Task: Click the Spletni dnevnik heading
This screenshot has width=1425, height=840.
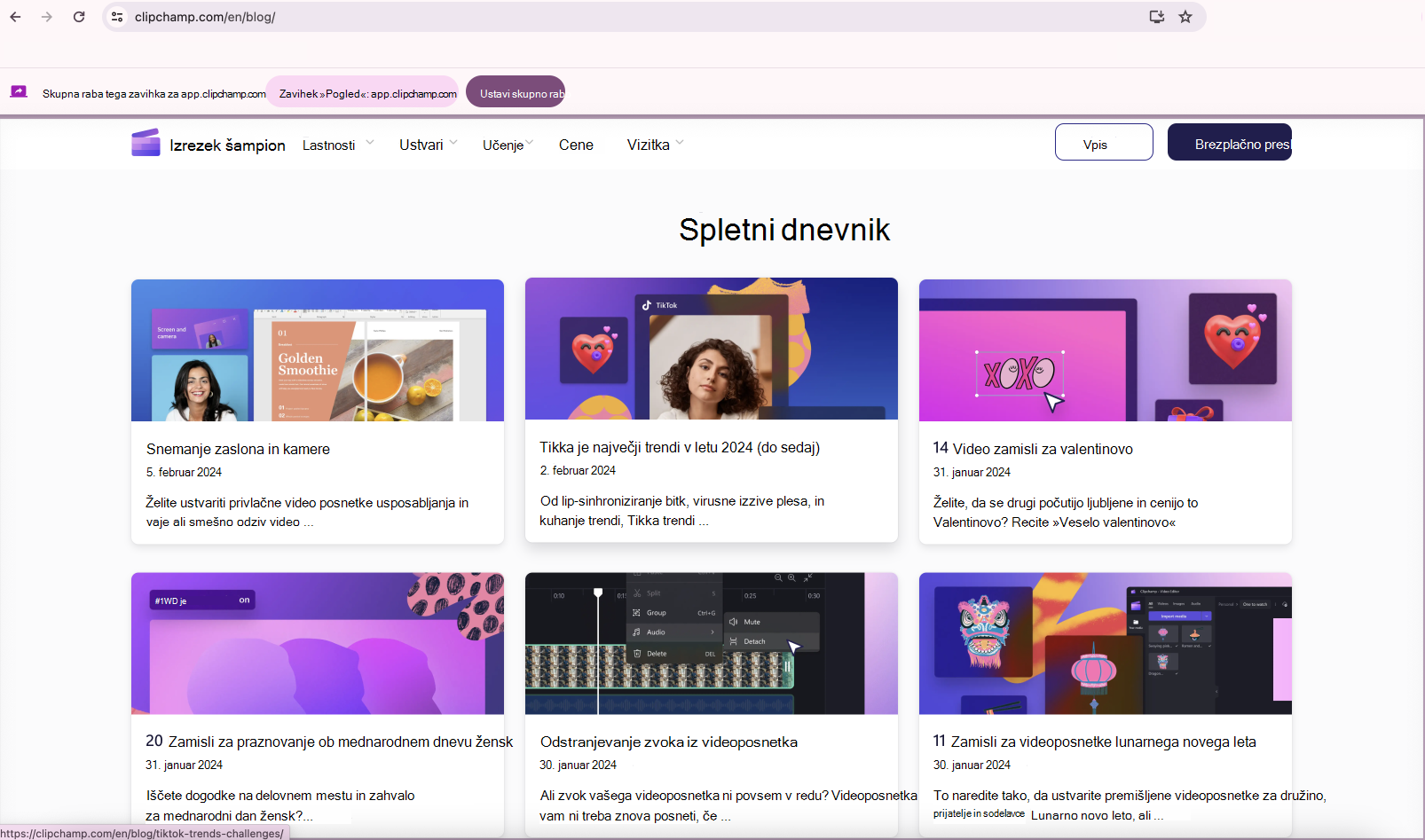Action: (784, 230)
